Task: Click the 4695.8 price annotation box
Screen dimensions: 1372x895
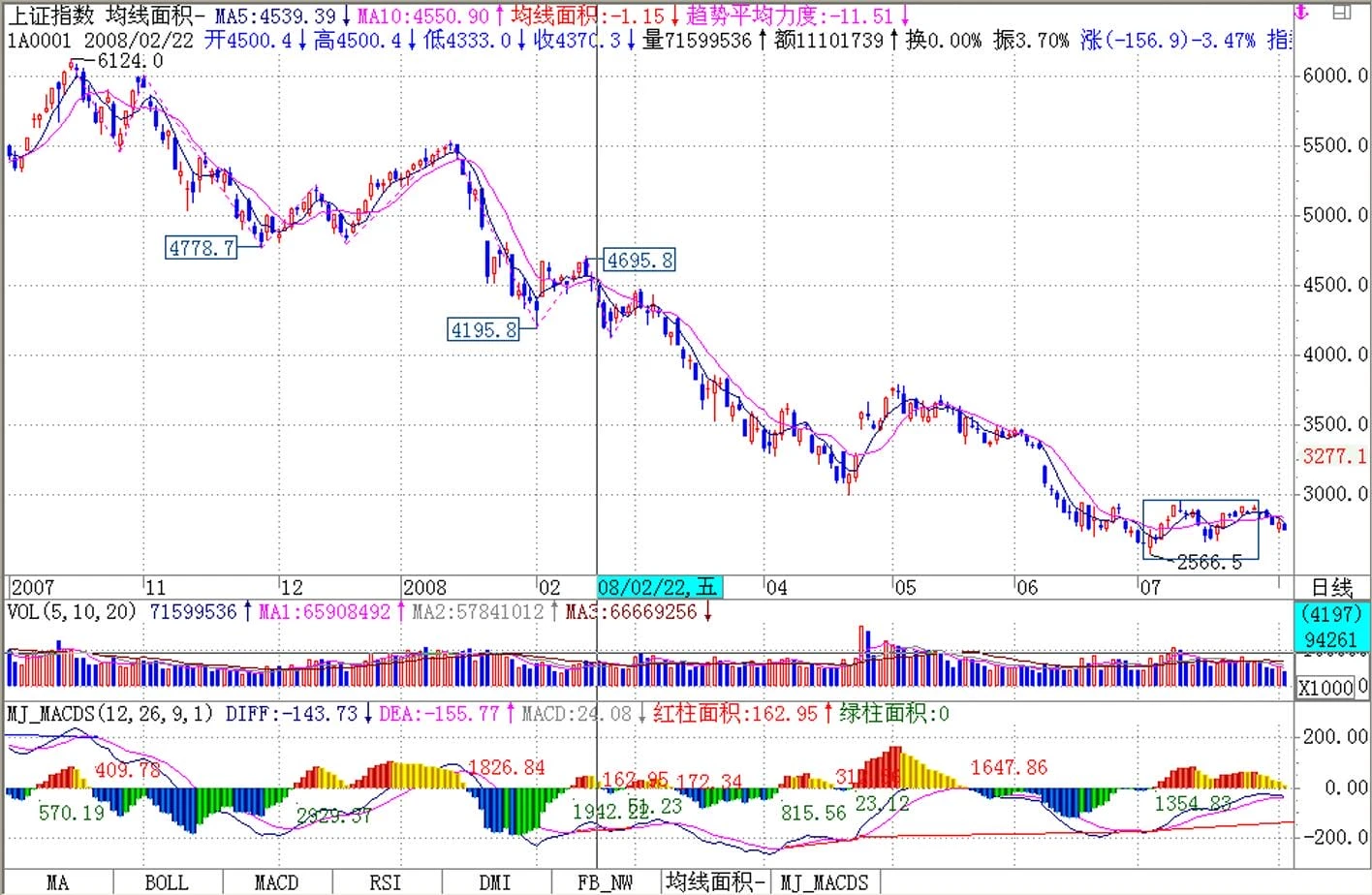Action: [639, 261]
